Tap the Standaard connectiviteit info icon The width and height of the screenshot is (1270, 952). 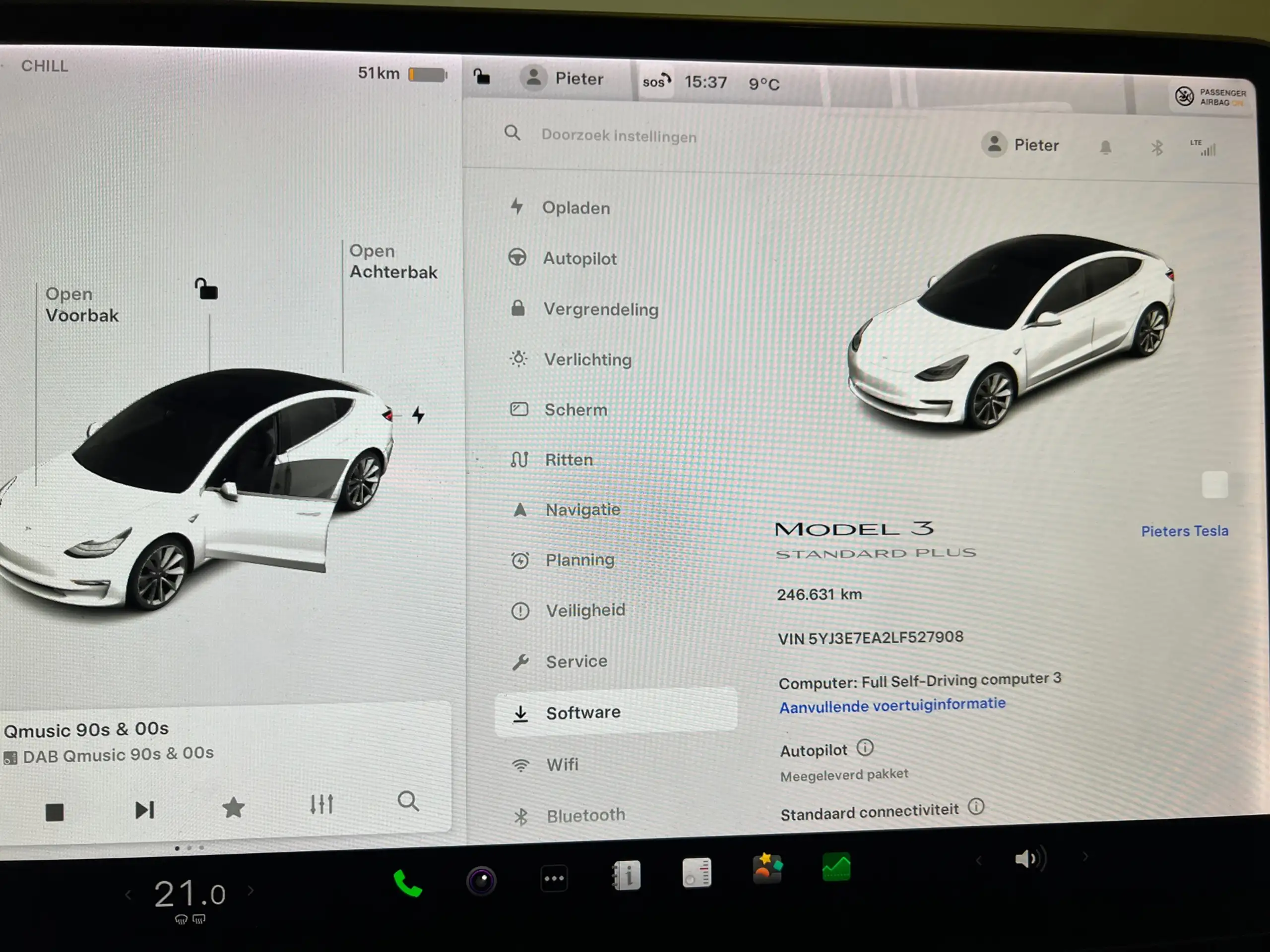(x=976, y=806)
